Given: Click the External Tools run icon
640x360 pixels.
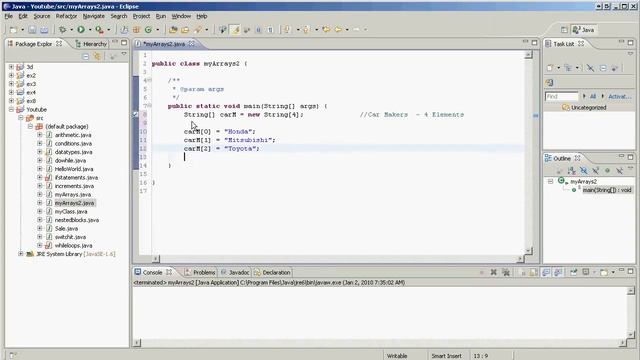Looking at the screenshot, I should point(99,30).
